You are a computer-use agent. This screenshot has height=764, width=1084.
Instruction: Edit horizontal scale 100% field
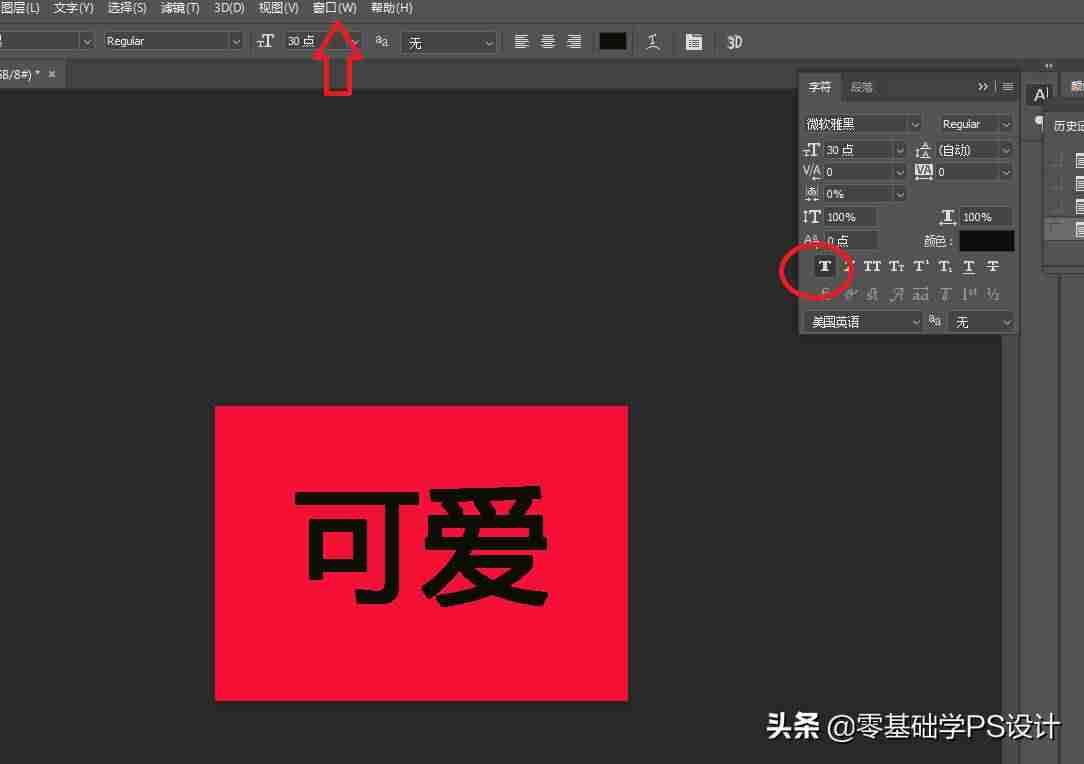[986, 217]
